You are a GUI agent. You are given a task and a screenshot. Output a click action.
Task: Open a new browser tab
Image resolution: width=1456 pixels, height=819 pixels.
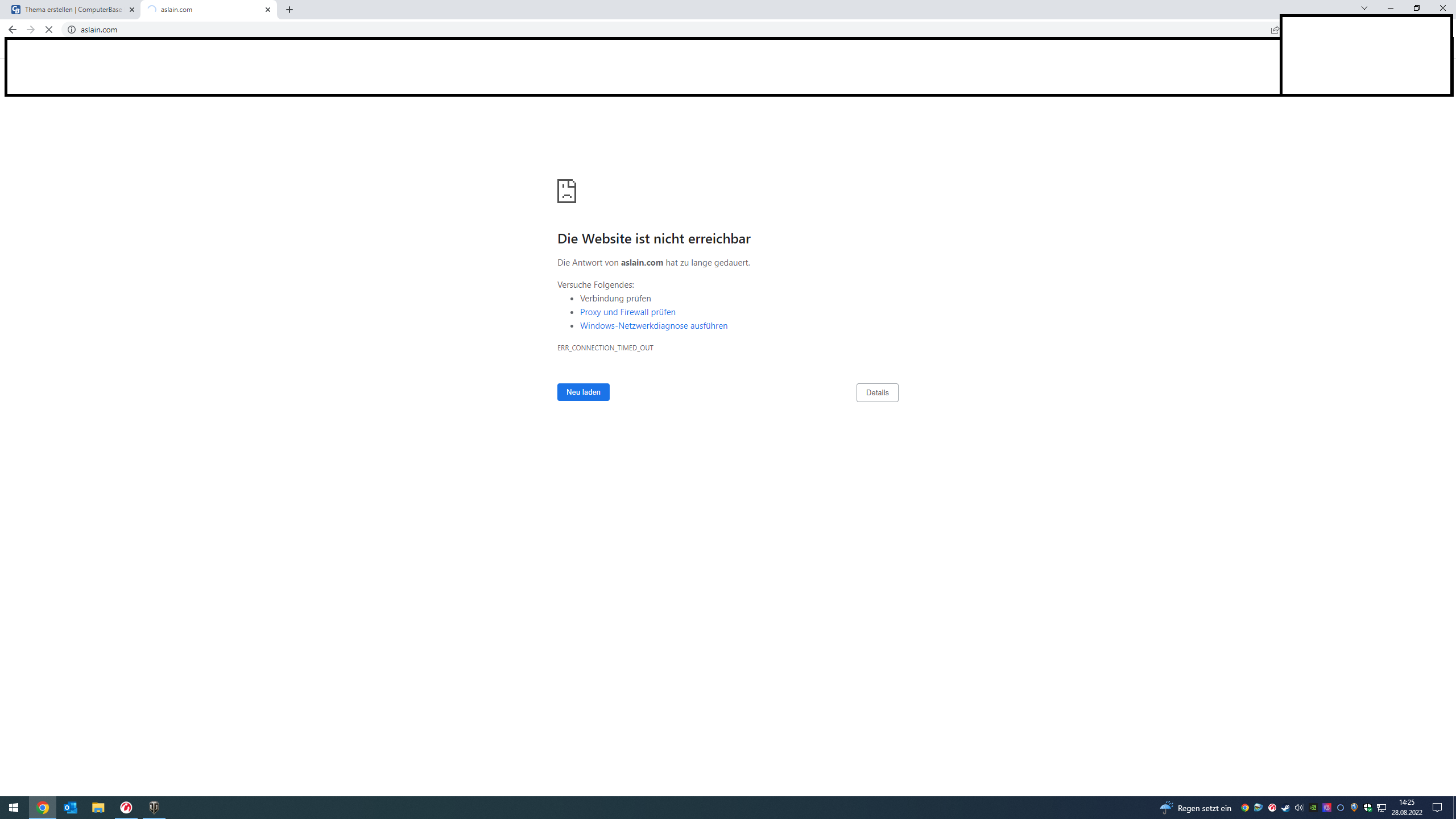click(x=289, y=10)
